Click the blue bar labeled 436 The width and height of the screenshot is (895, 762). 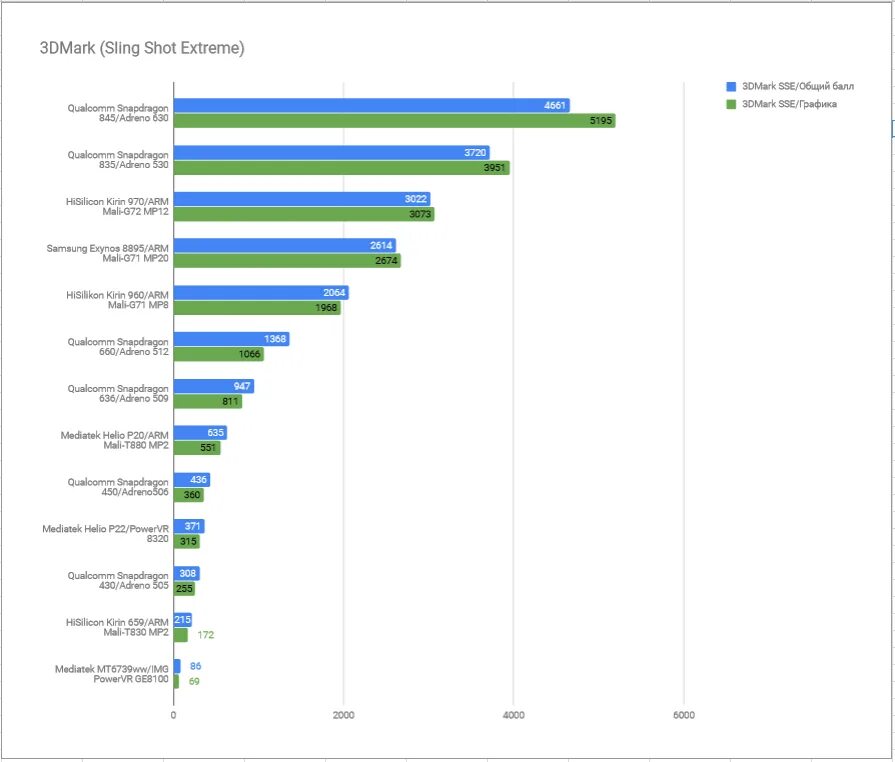coord(192,479)
